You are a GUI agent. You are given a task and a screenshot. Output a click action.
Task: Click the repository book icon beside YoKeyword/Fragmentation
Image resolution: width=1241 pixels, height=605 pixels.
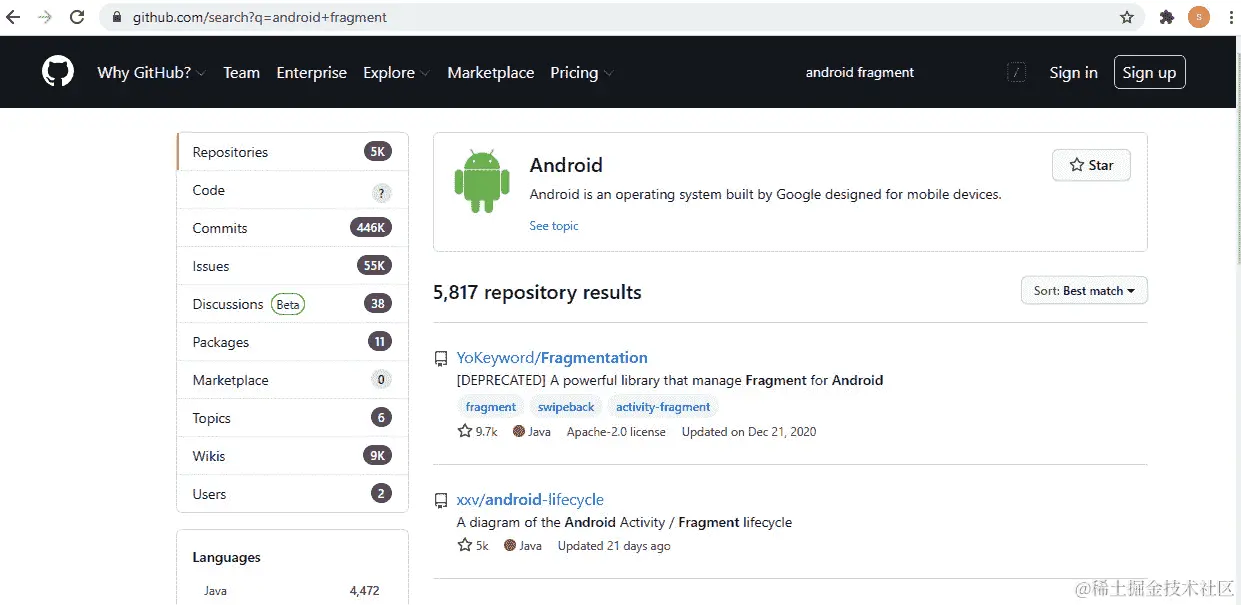(x=440, y=357)
